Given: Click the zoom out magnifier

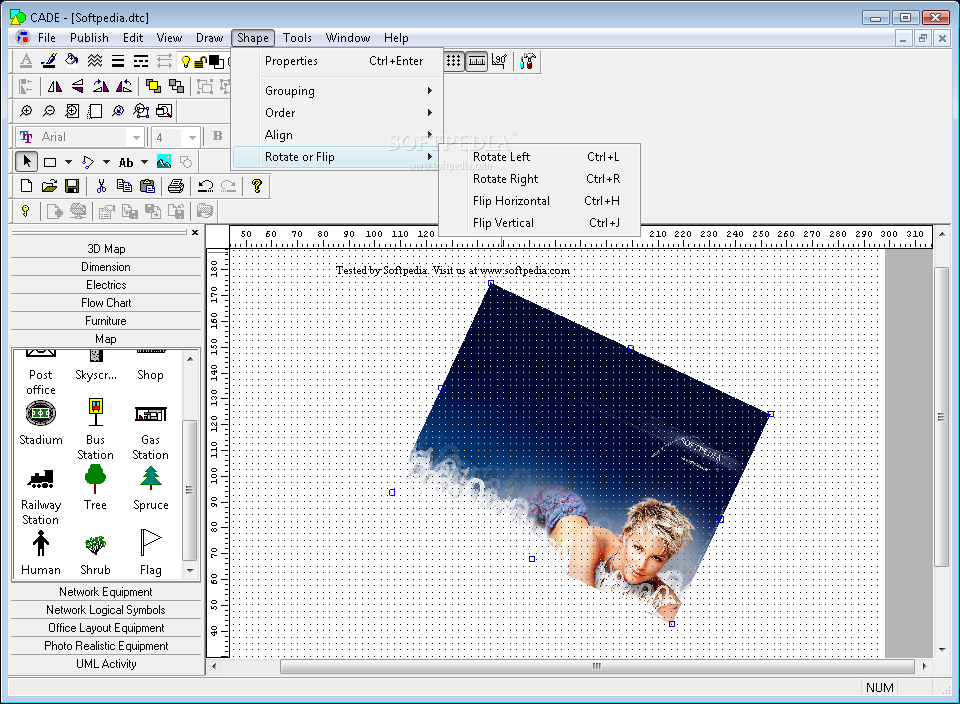Looking at the screenshot, I should click(x=49, y=111).
